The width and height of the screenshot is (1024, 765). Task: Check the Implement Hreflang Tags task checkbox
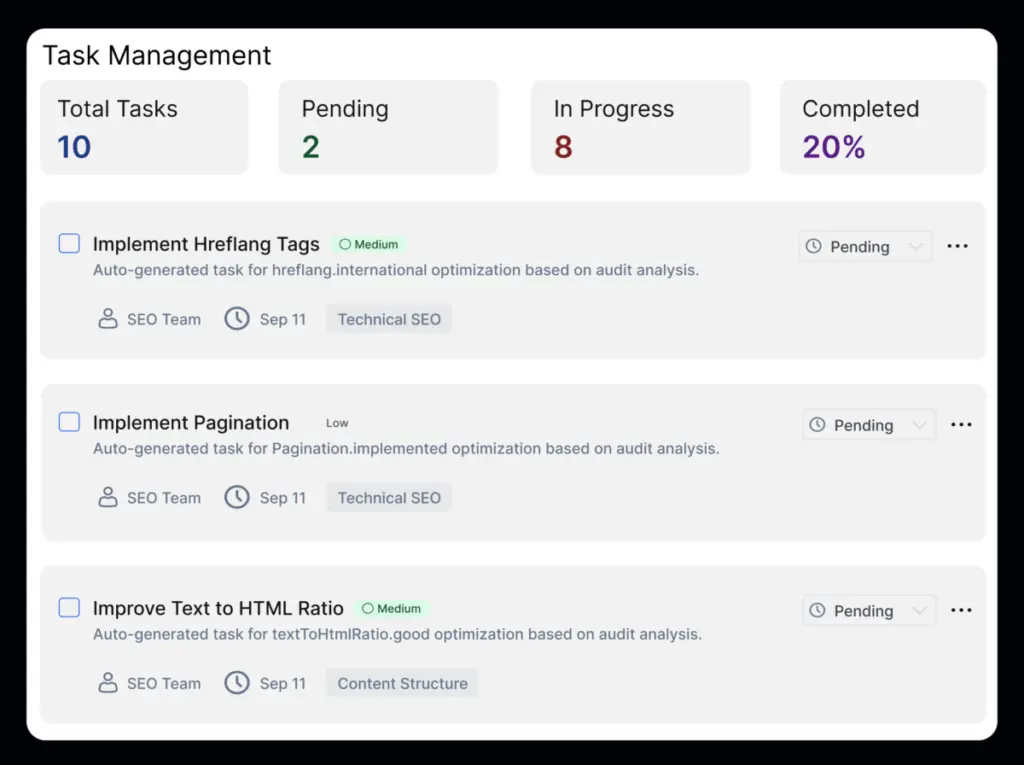click(x=69, y=243)
